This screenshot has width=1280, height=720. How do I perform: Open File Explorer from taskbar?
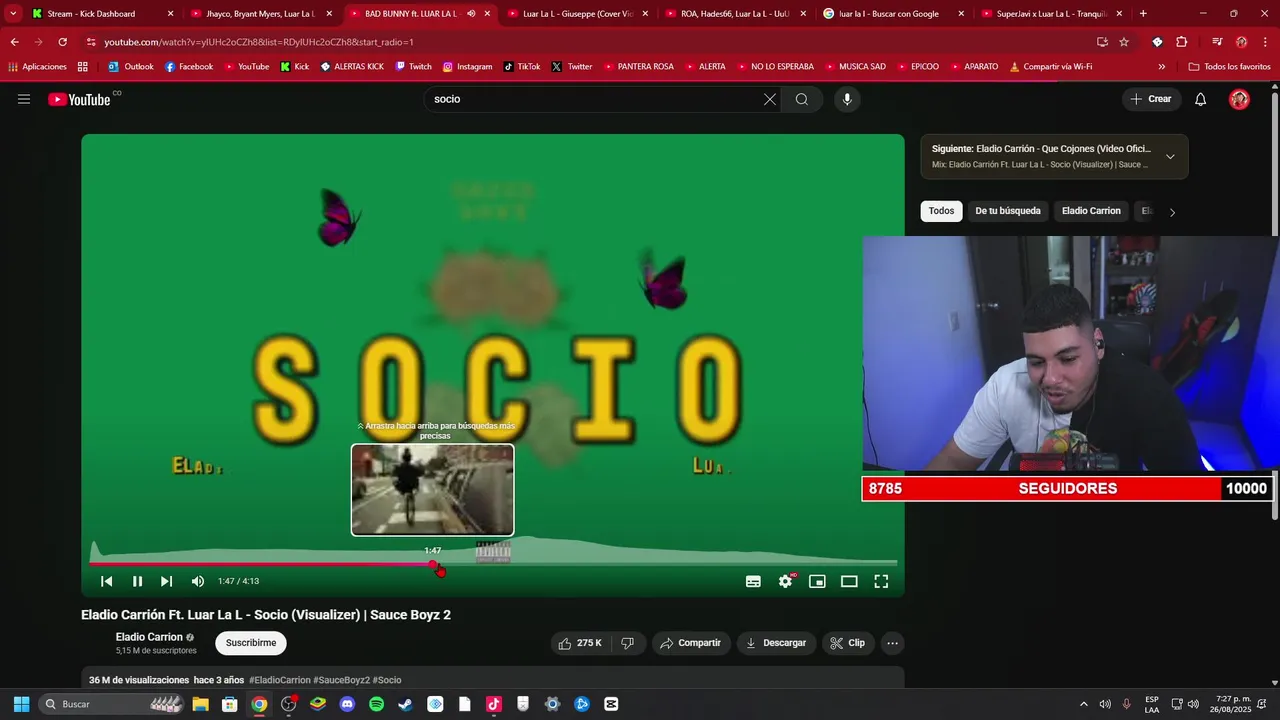(x=200, y=704)
